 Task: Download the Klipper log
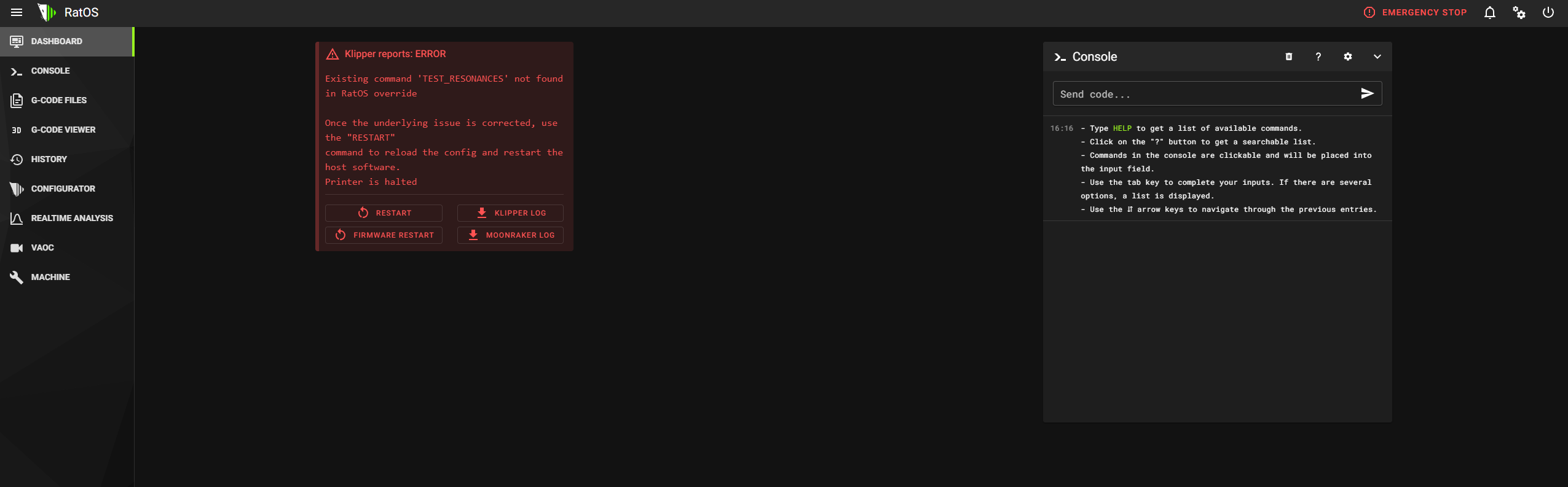pyautogui.click(x=510, y=213)
